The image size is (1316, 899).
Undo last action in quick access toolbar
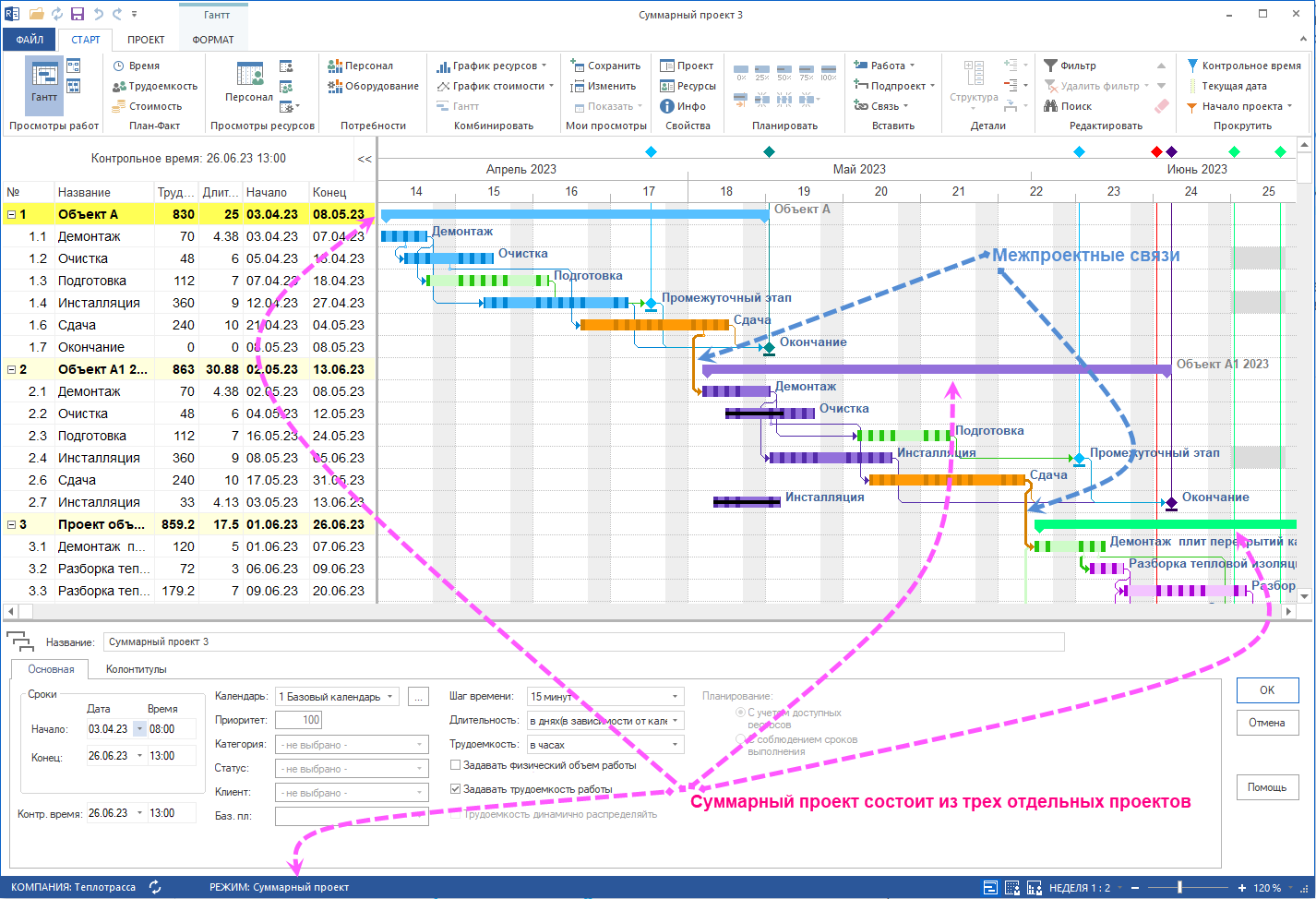[98, 14]
